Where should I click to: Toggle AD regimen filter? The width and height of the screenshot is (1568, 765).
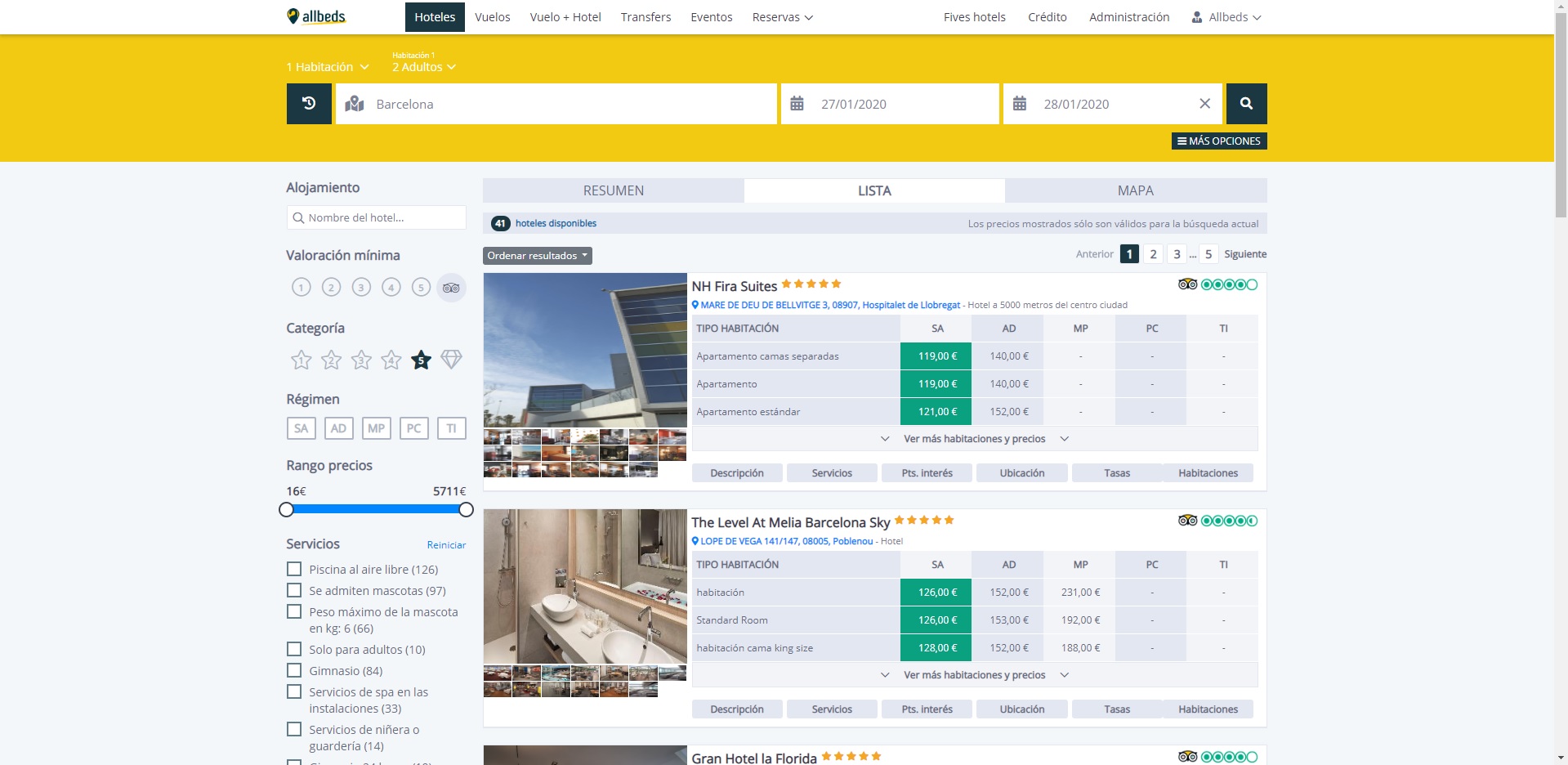[x=338, y=428]
